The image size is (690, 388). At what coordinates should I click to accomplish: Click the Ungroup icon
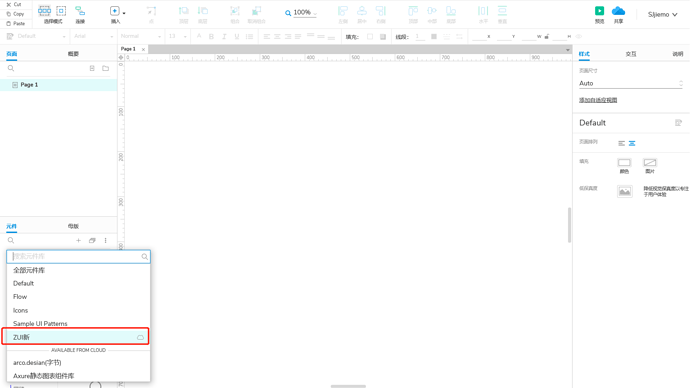[256, 11]
